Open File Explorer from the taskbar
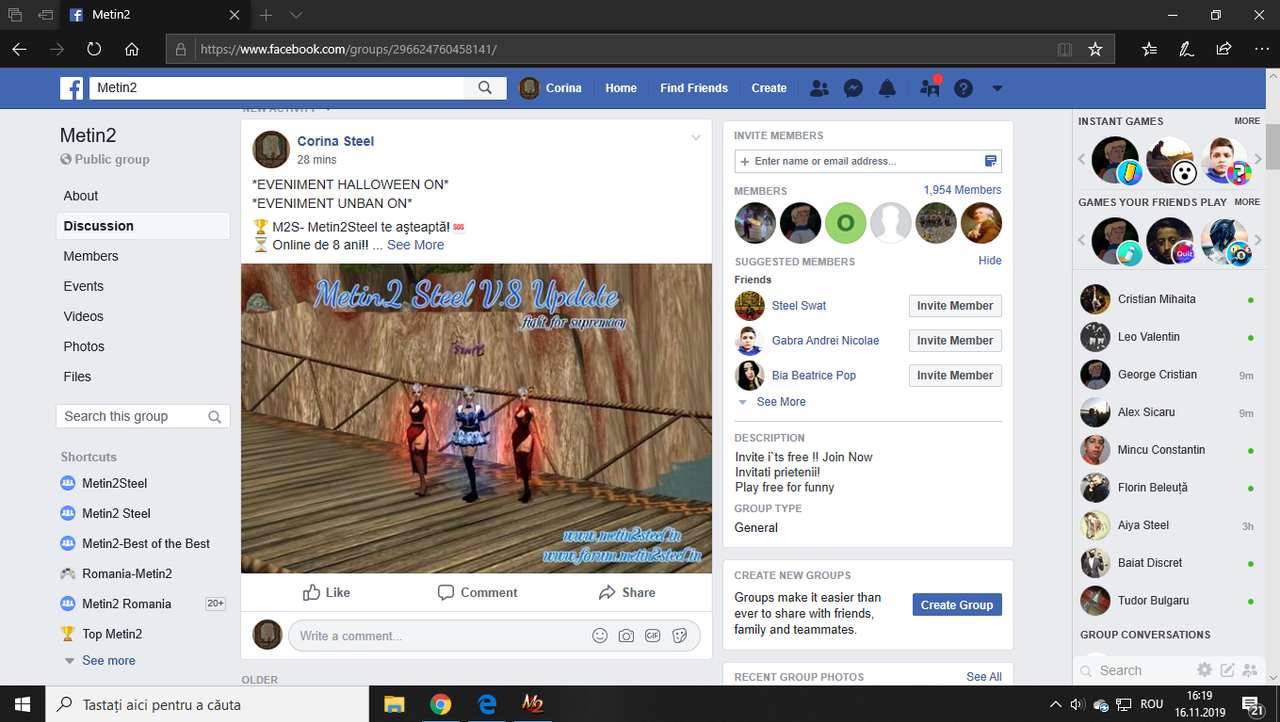This screenshot has height=722, width=1280. [x=394, y=704]
